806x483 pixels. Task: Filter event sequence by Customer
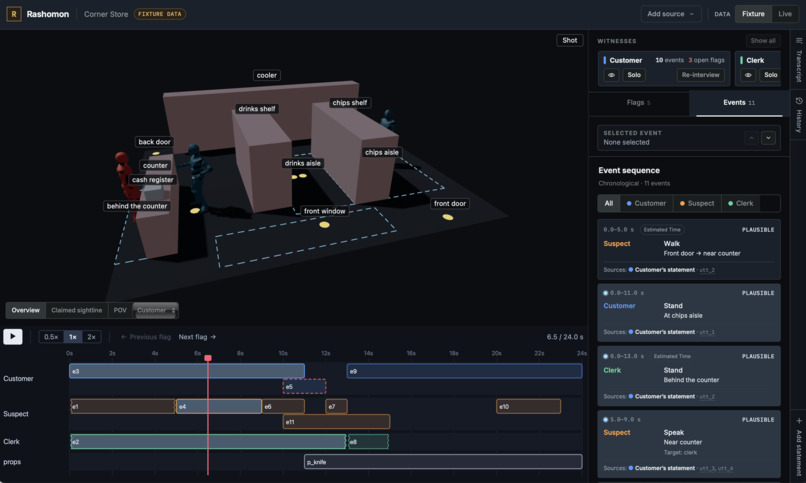click(x=646, y=203)
